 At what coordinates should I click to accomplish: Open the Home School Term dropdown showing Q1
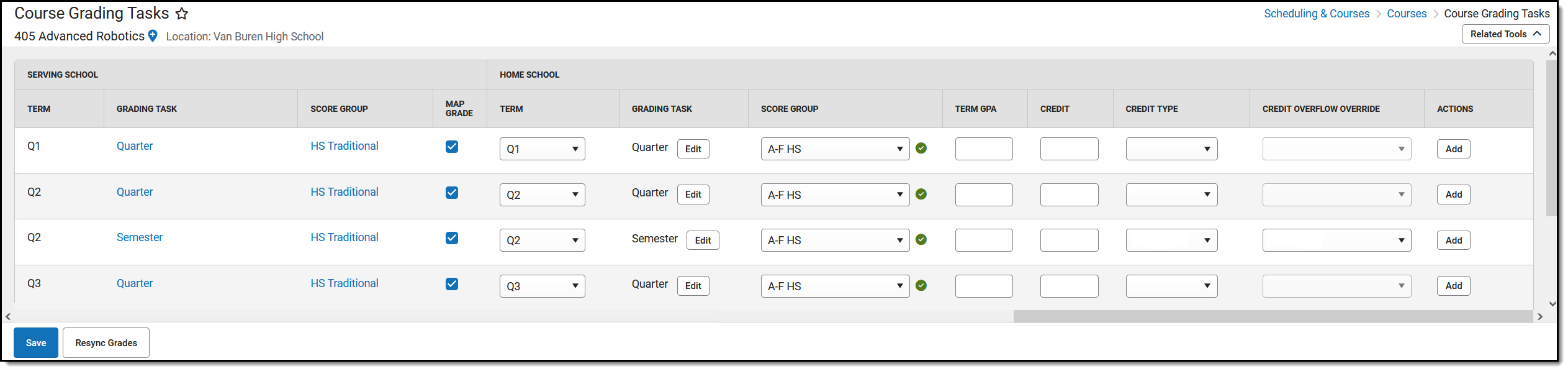[x=542, y=149]
